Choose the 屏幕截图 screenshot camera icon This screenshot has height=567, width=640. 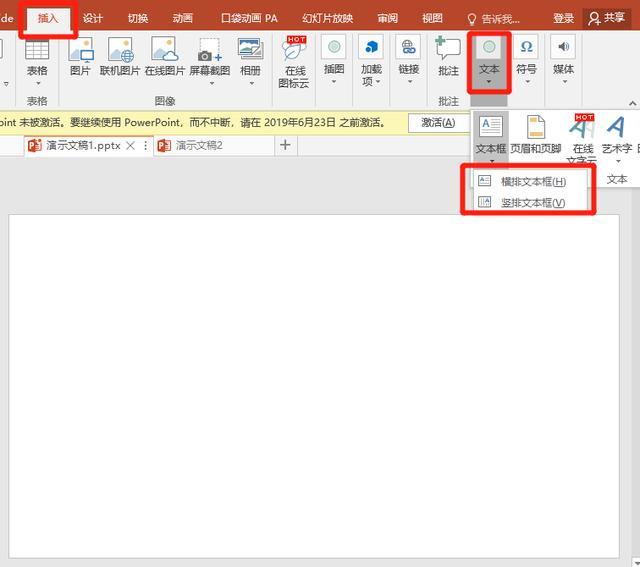point(209,50)
